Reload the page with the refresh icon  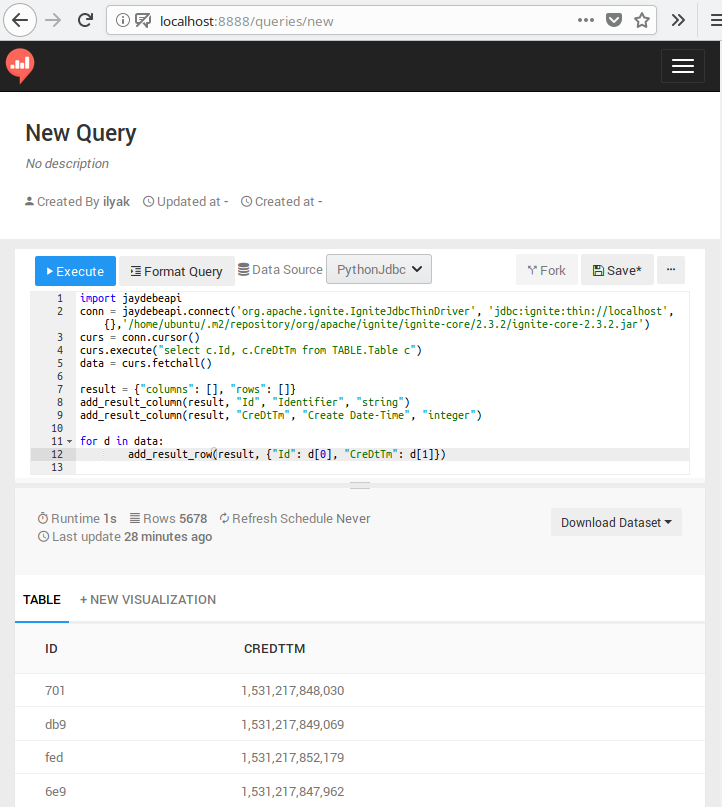coord(85,21)
